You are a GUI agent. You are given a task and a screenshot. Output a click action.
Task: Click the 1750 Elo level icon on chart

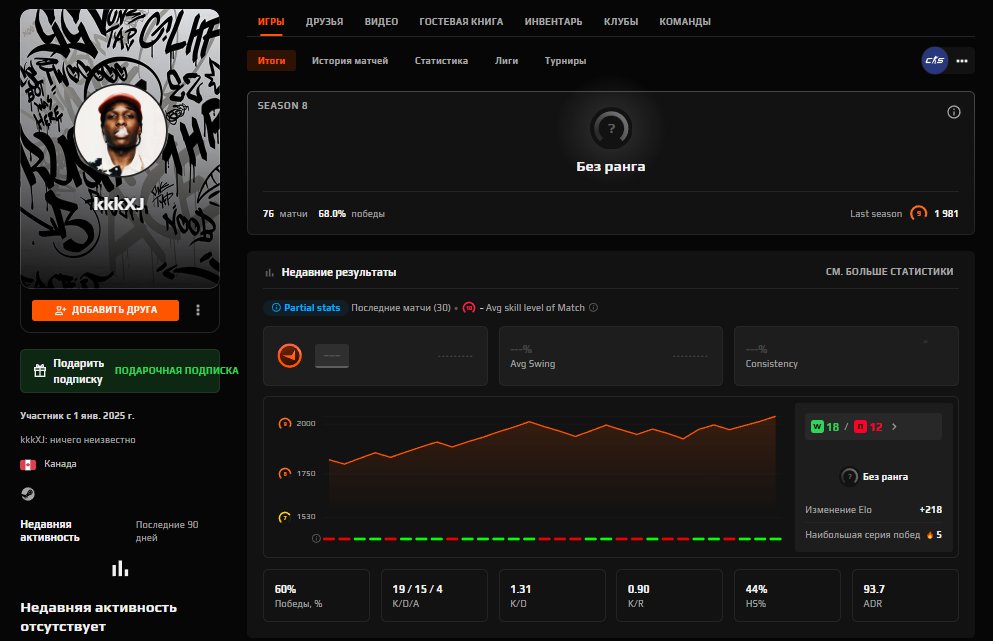point(285,473)
